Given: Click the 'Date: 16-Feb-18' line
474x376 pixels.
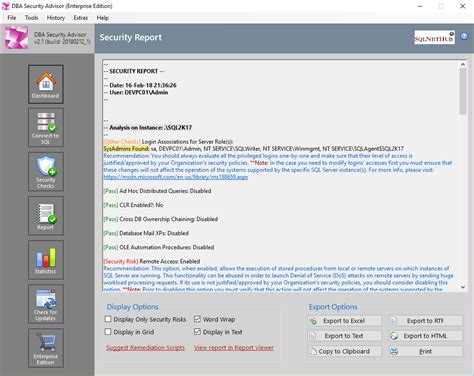Looking at the screenshot, I should click(x=140, y=85).
